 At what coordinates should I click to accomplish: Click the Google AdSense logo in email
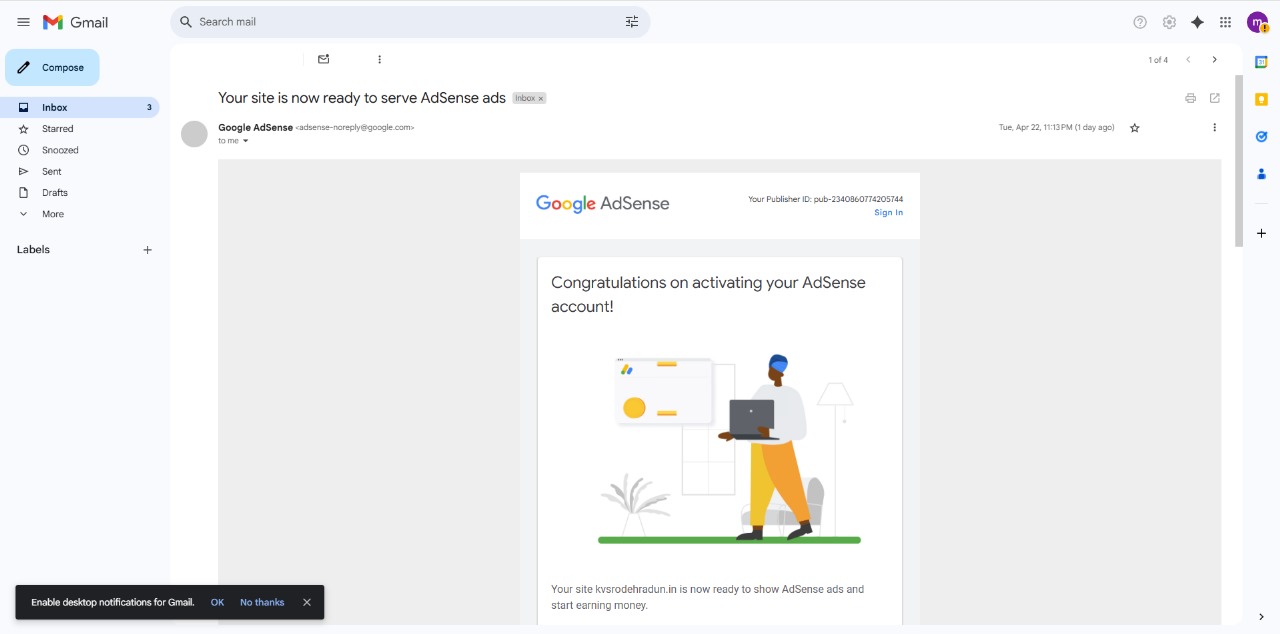pyautogui.click(x=602, y=204)
